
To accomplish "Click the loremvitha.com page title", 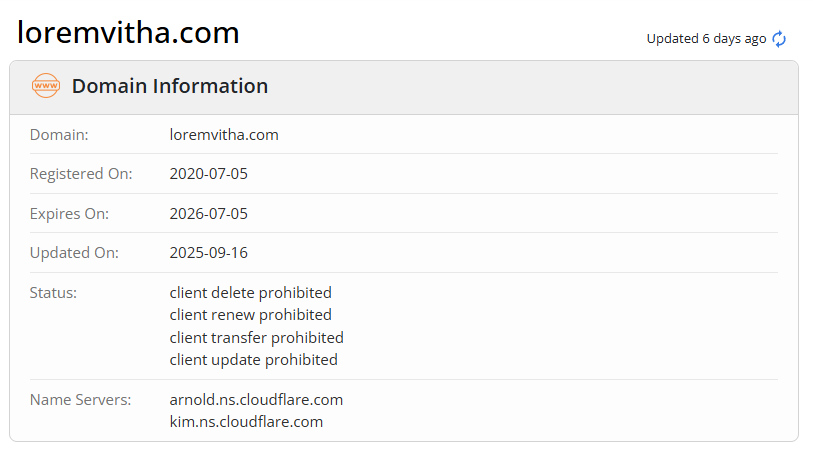I will tap(128, 33).
